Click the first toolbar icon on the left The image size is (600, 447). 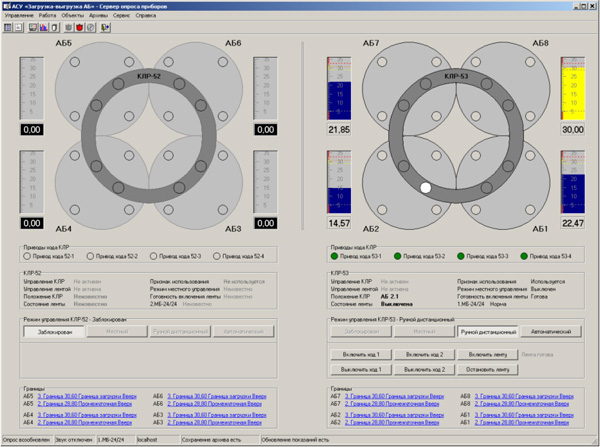[x=7, y=27]
